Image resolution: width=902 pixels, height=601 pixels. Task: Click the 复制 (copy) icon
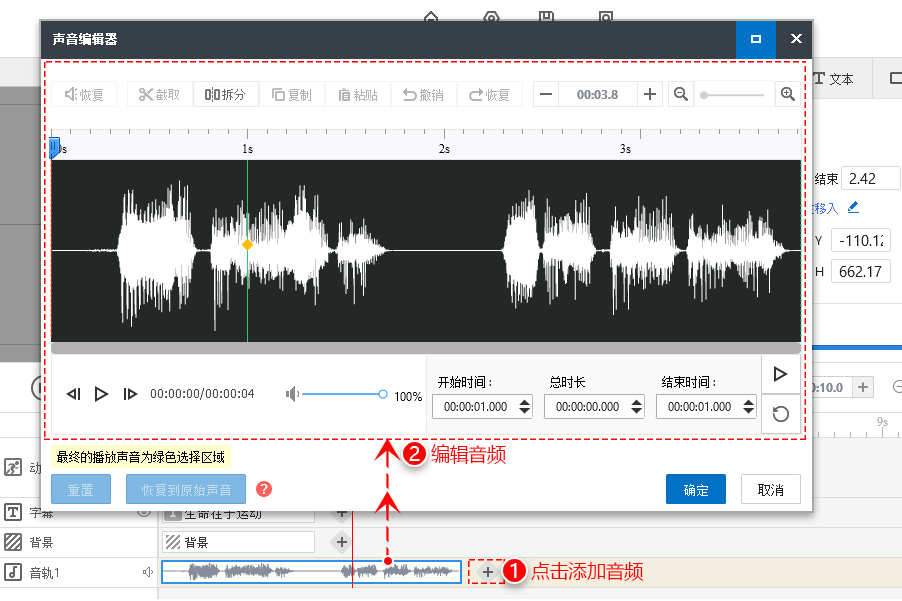point(292,93)
